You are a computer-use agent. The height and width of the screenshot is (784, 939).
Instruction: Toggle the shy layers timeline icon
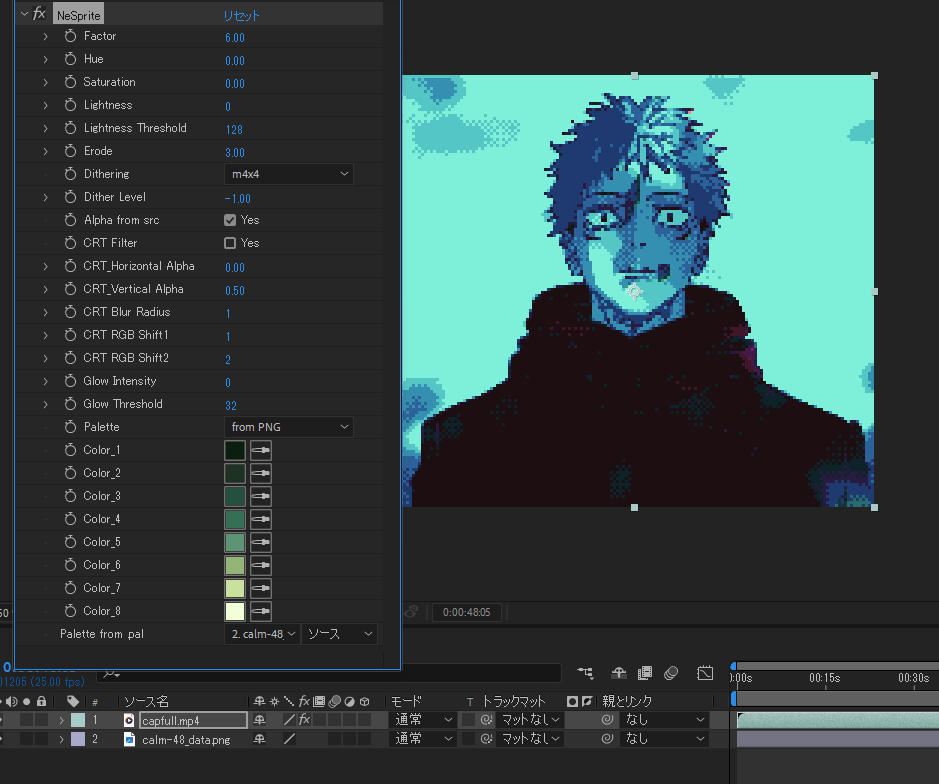pyautogui.click(x=619, y=673)
